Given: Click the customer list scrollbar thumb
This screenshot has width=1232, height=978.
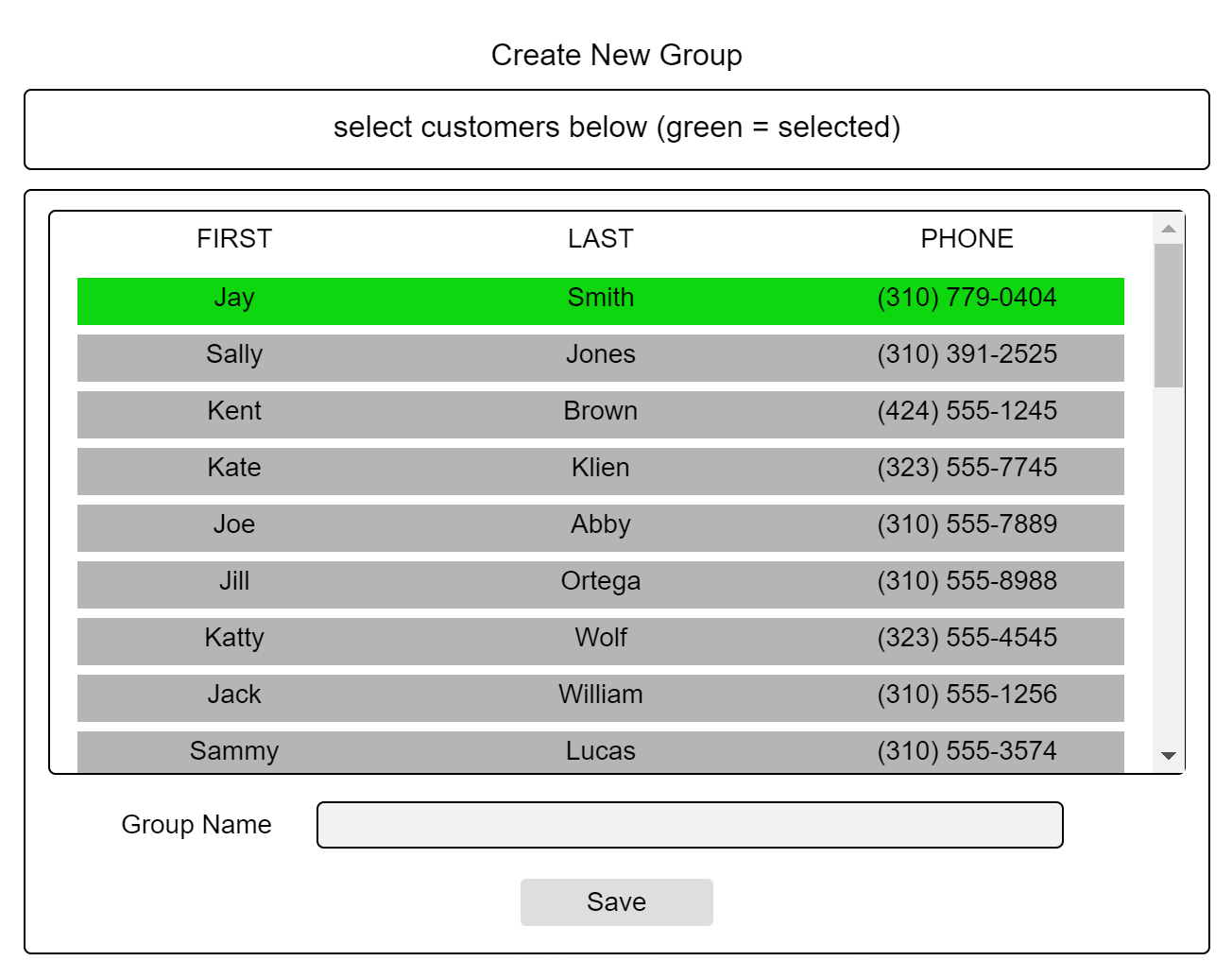Looking at the screenshot, I should point(1169,315).
